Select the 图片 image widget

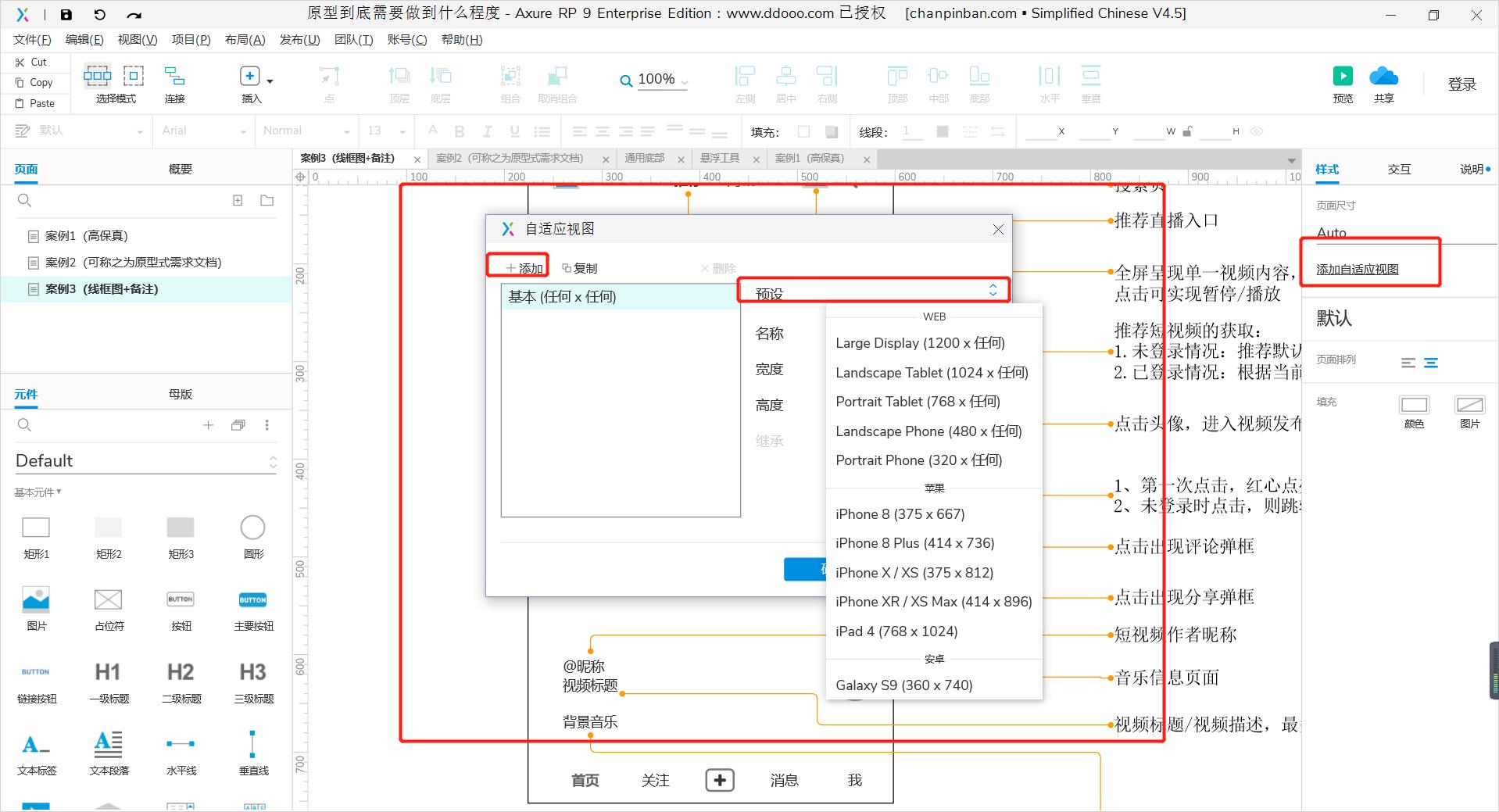tap(36, 610)
